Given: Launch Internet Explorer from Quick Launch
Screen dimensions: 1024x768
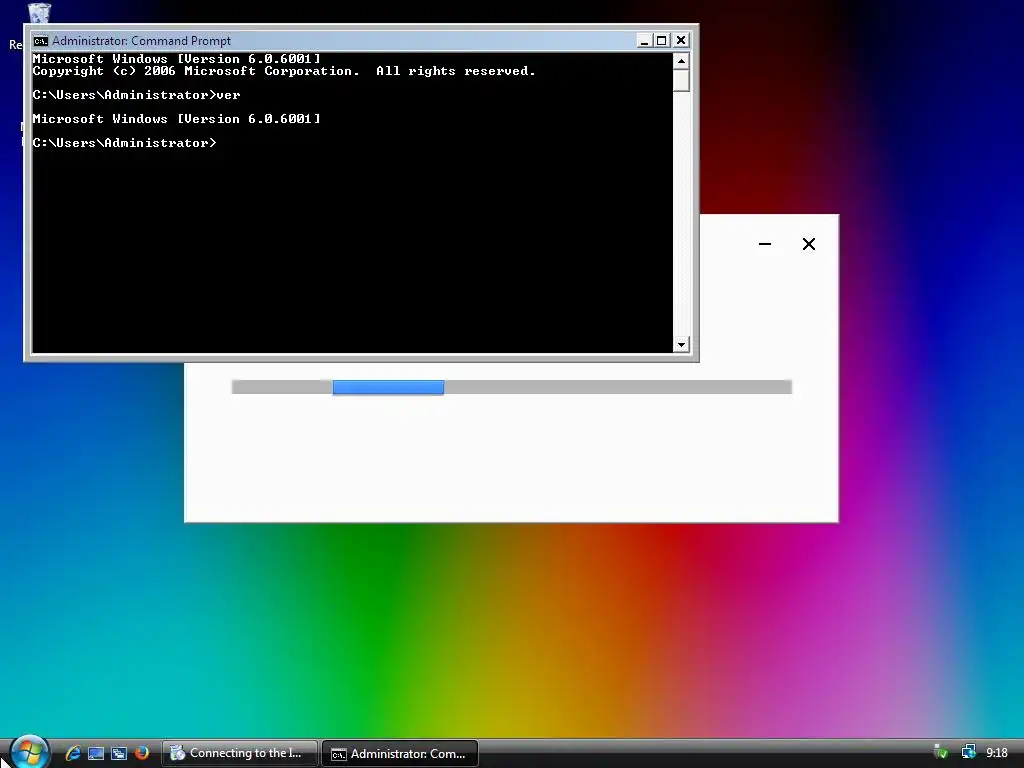Looking at the screenshot, I should click(x=73, y=753).
